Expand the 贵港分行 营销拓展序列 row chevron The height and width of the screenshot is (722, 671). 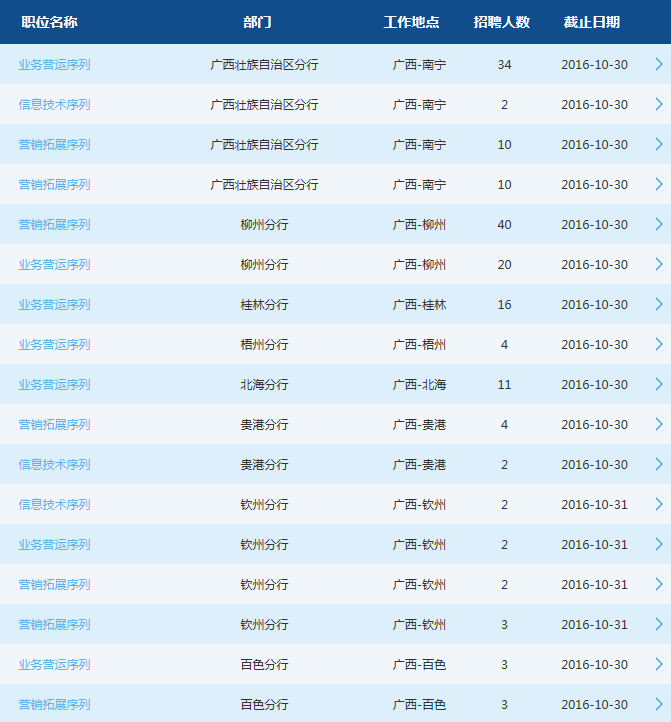point(658,424)
